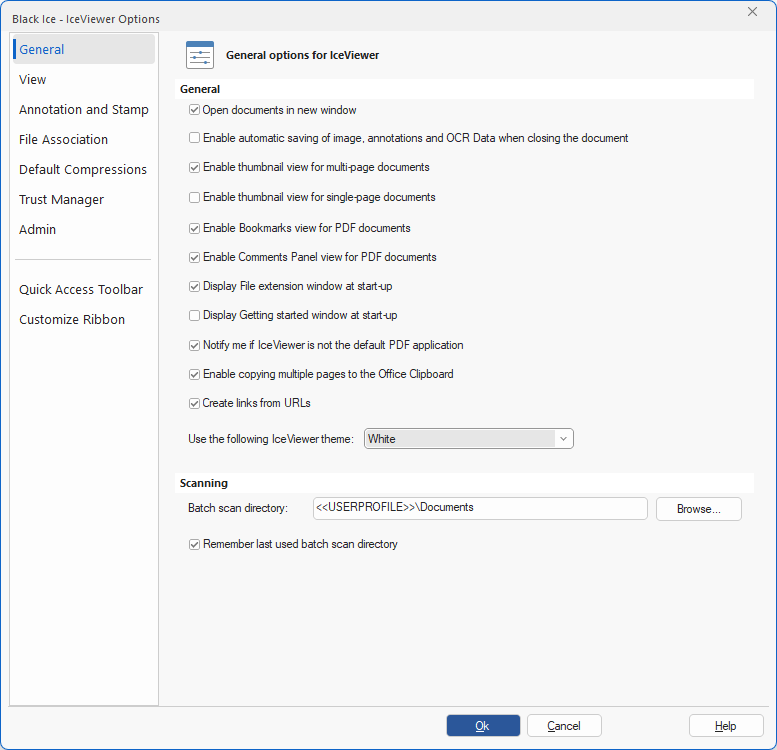The image size is (777, 750).
Task: Enable Display Getting started window at start-up
Action: pos(195,315)
